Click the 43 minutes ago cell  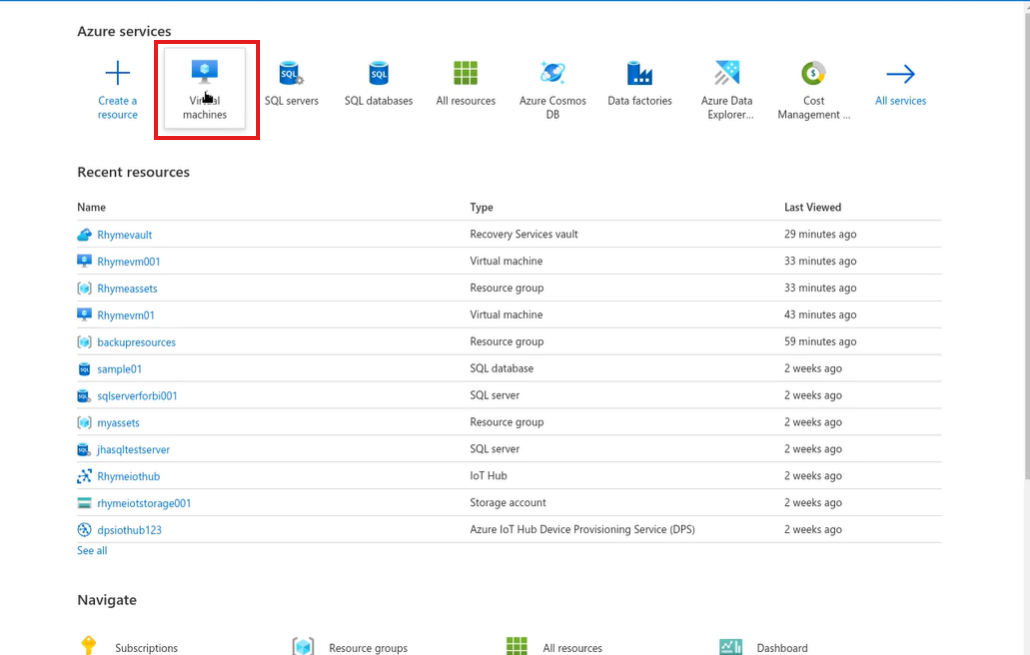click(820, 315)
